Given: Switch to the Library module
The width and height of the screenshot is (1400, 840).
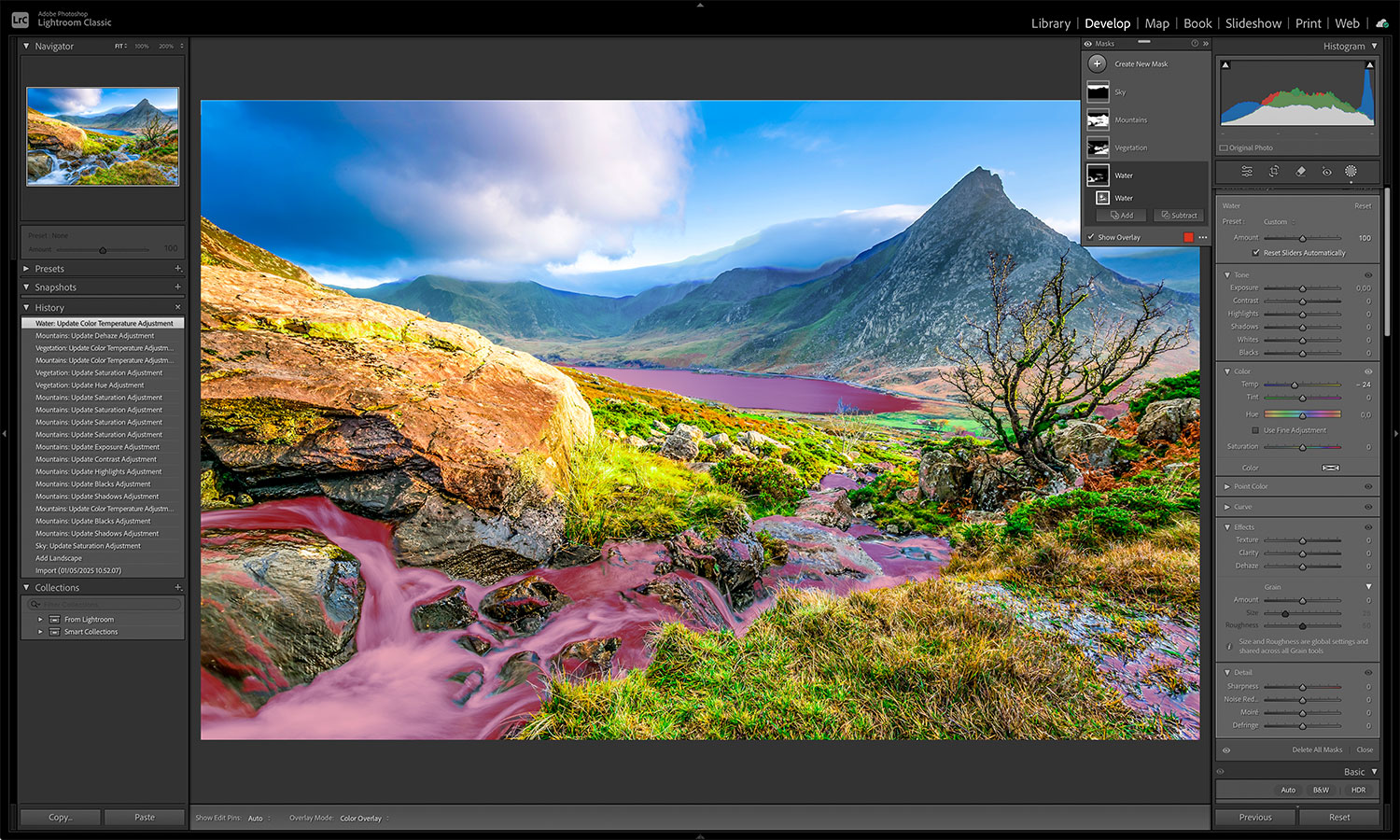Looking at the screenshot, I should click(x=1051, y=23).
